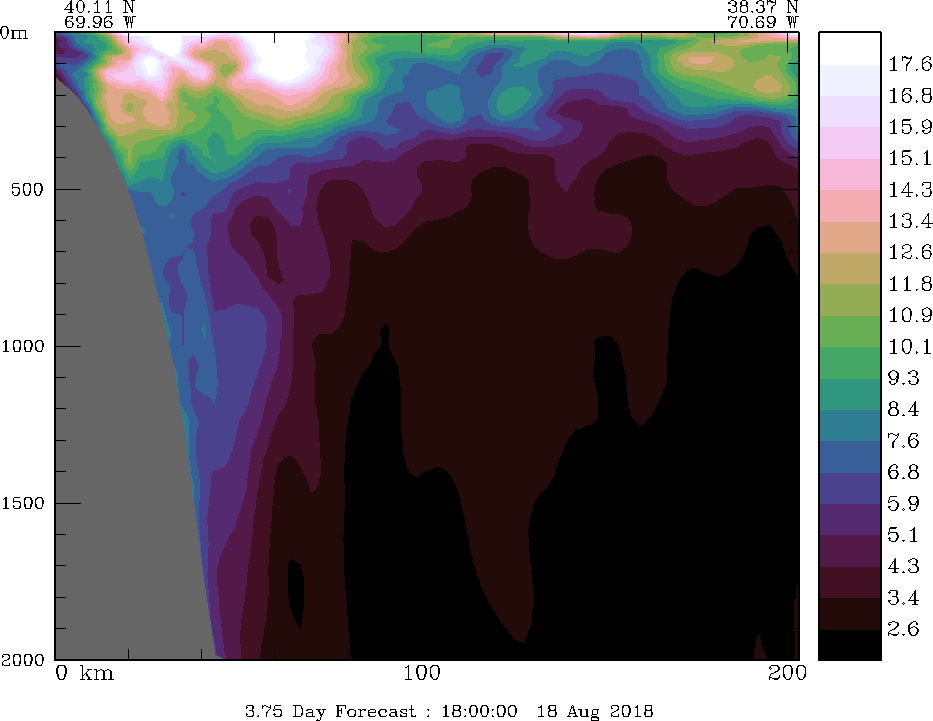Pick the pink band between 15.1 and 14.3

point(850,174)
